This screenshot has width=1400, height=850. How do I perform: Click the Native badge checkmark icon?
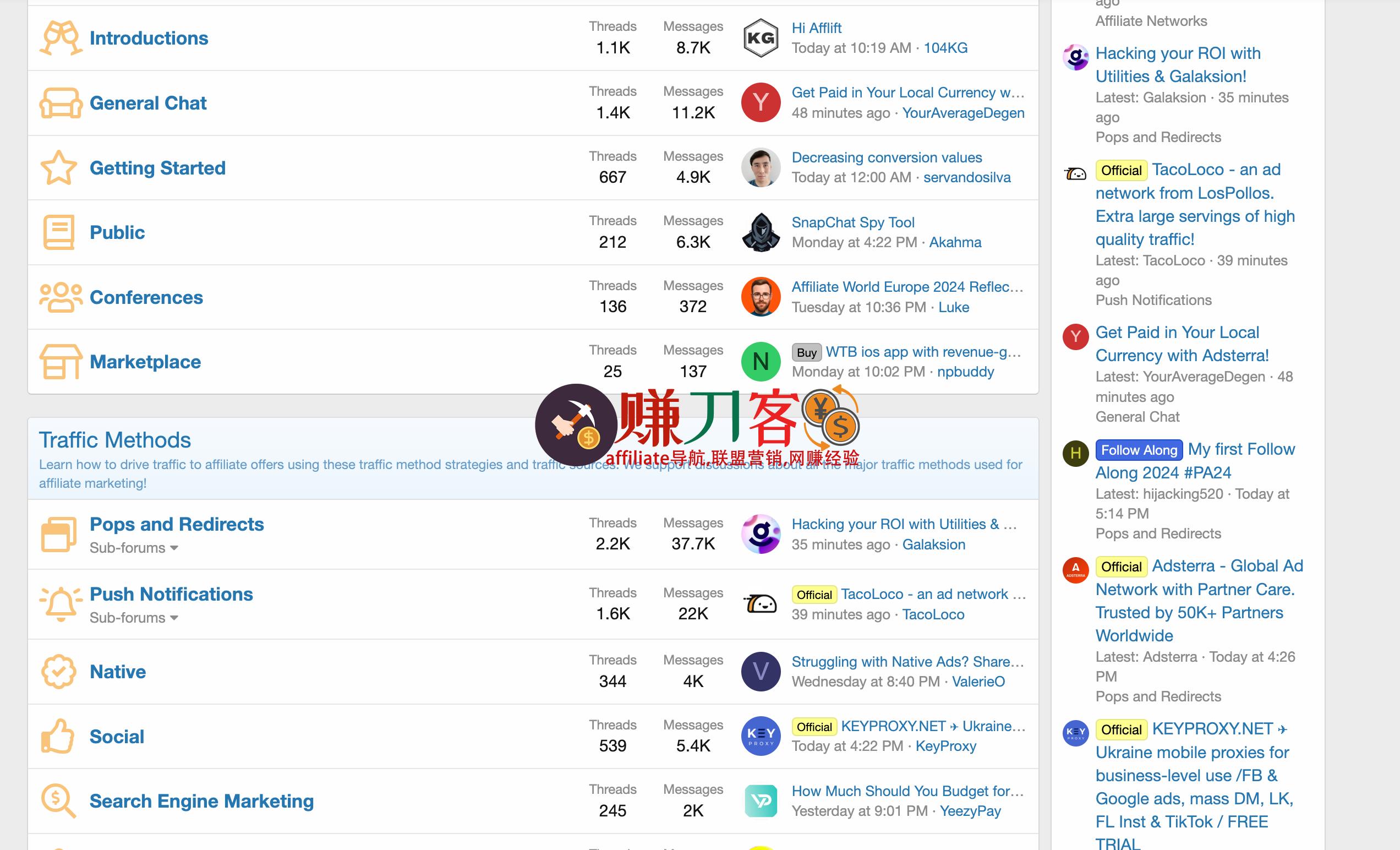pyautogui.click(x=58, y=672)
